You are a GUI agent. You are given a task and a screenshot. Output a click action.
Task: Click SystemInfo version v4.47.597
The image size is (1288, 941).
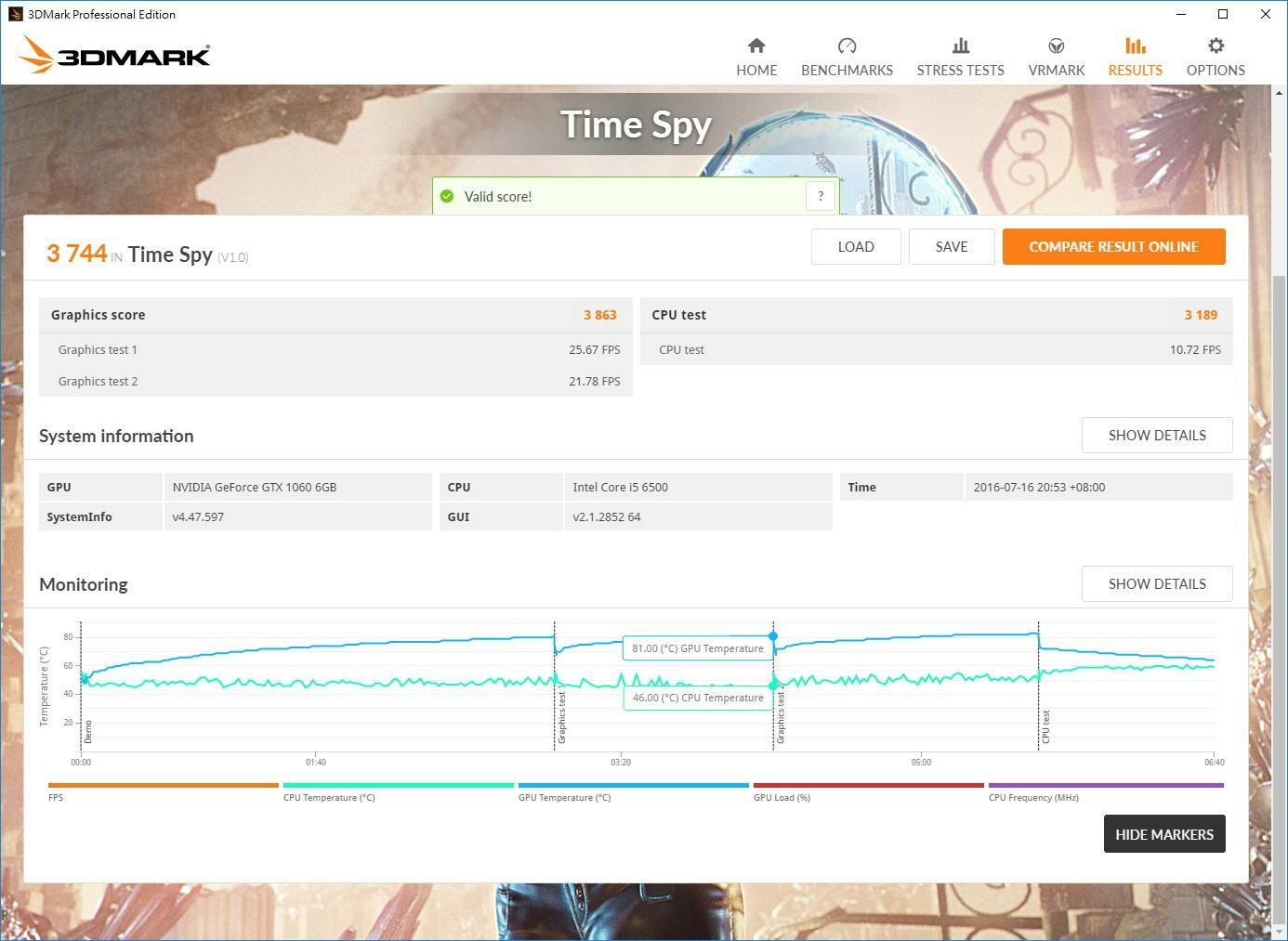[198, 516]
